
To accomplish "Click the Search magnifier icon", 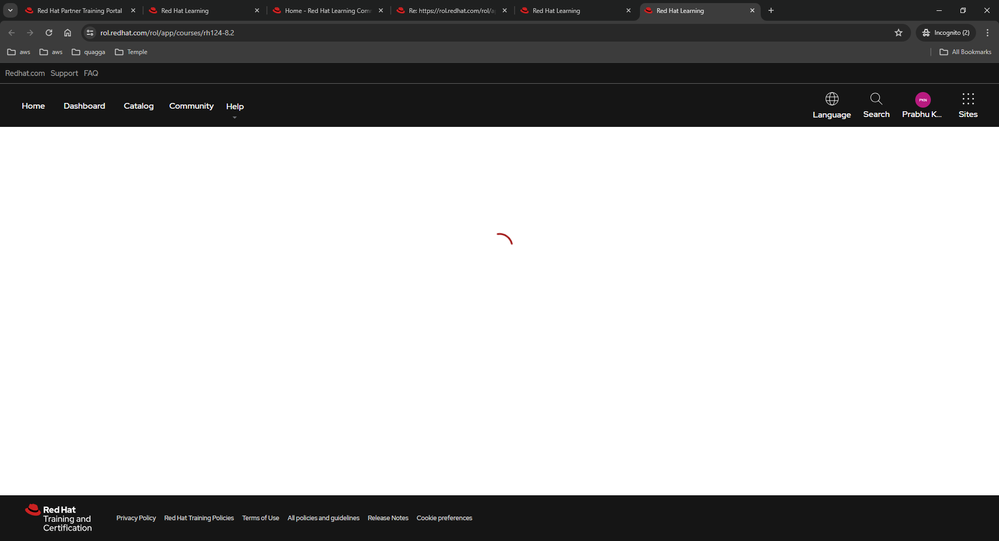I will 876,99.
